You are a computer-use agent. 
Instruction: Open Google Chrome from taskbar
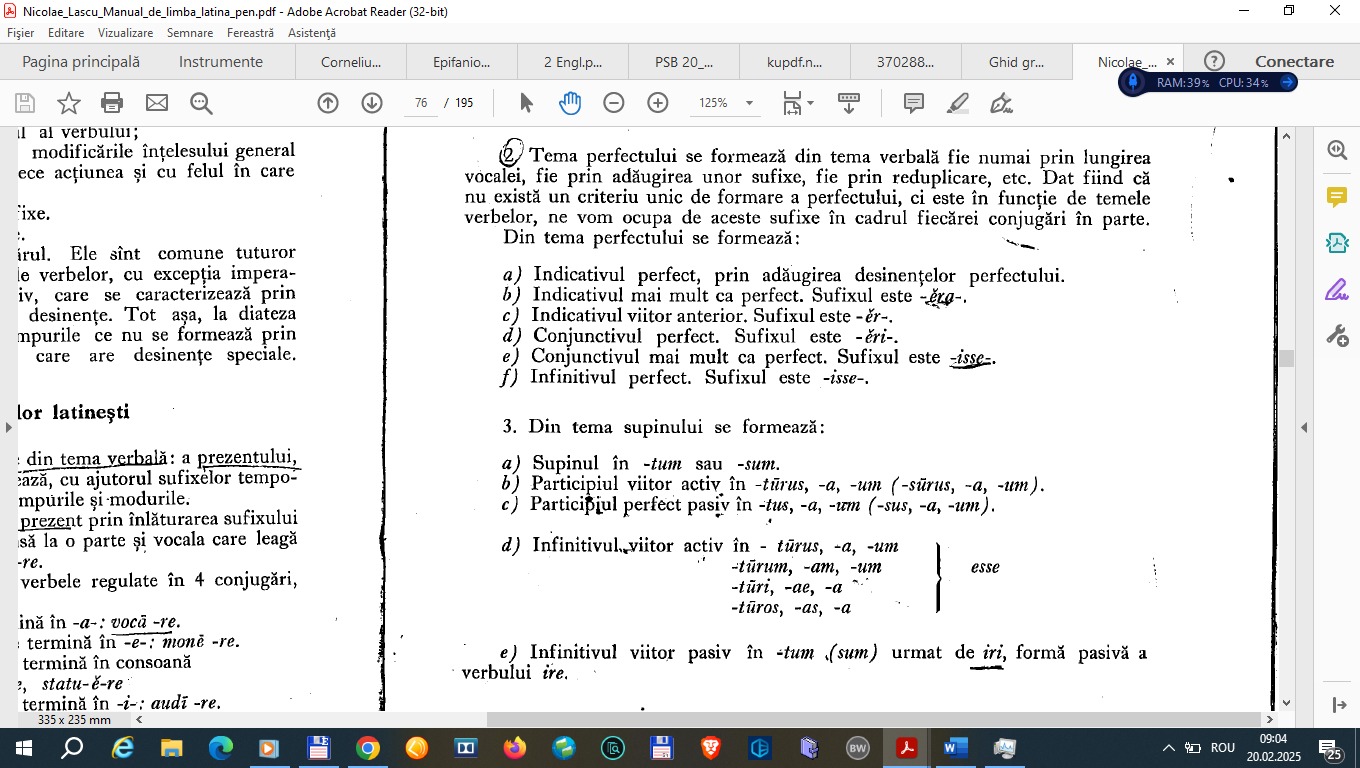pos(367,748)
